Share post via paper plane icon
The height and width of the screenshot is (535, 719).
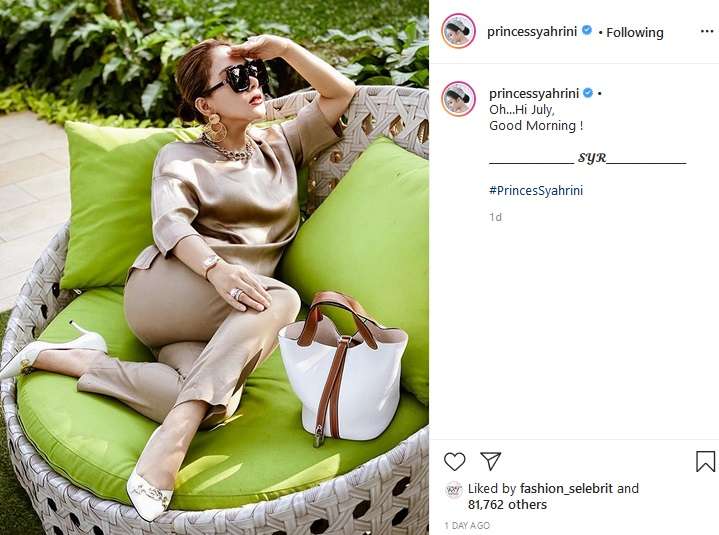490,461
